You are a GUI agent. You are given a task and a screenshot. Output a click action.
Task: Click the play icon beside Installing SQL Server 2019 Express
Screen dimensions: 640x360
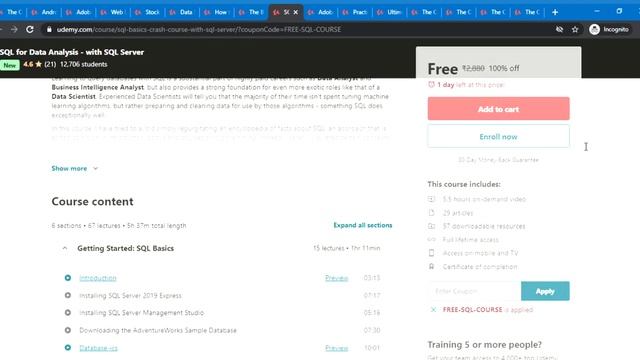(x=68, y=296)
